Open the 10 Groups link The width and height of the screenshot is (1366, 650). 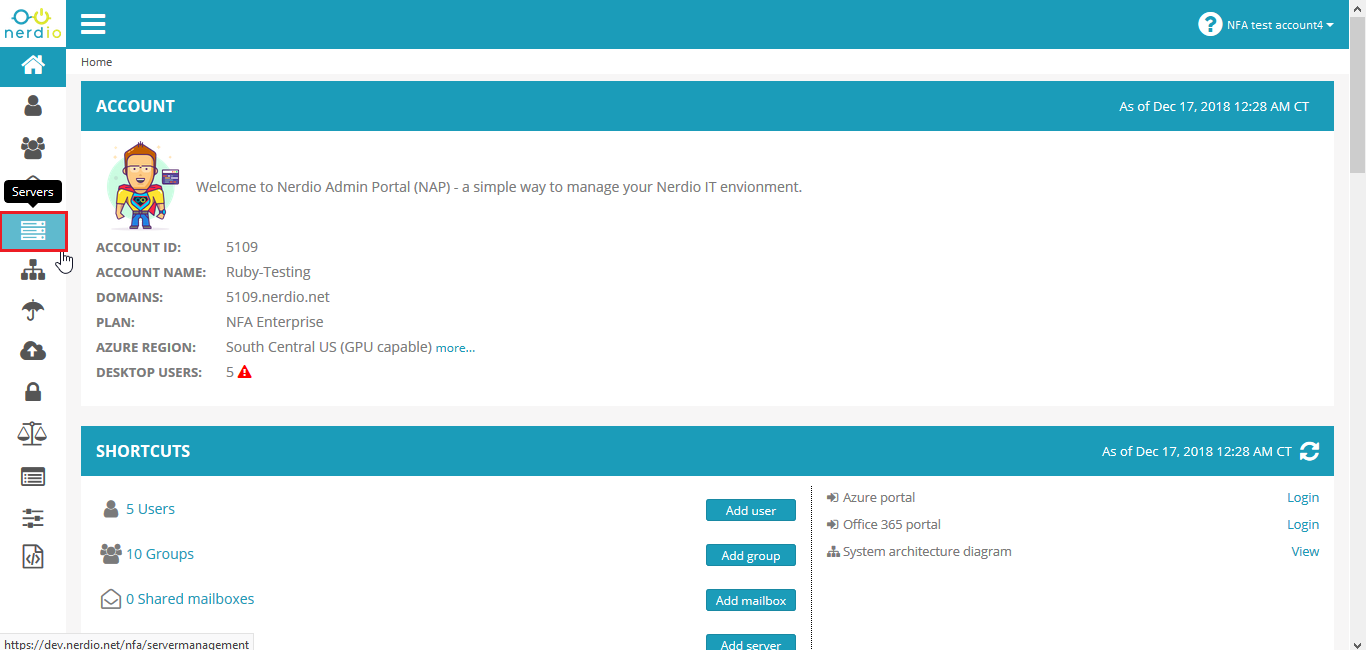click(160, 554)
